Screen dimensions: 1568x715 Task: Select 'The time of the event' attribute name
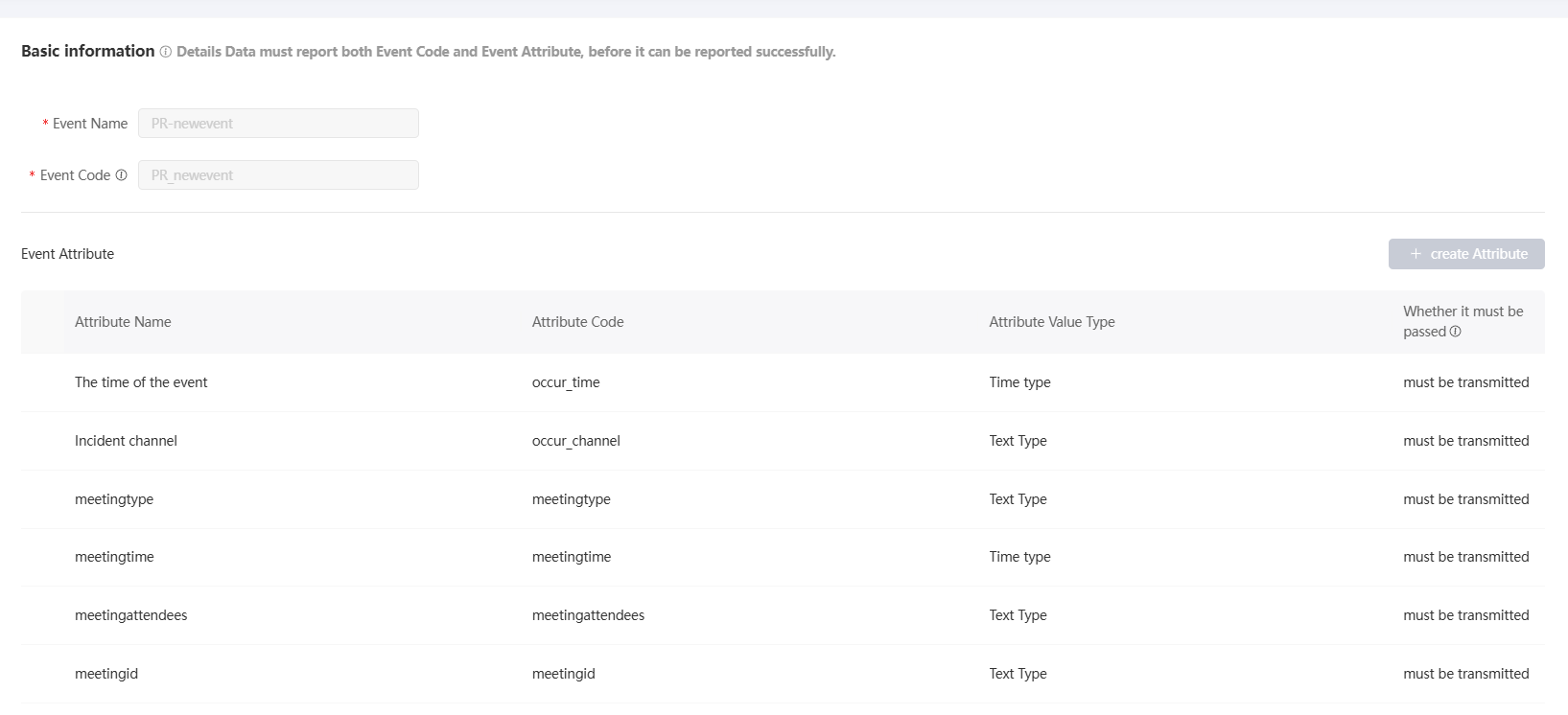click(x=141, y=382)
